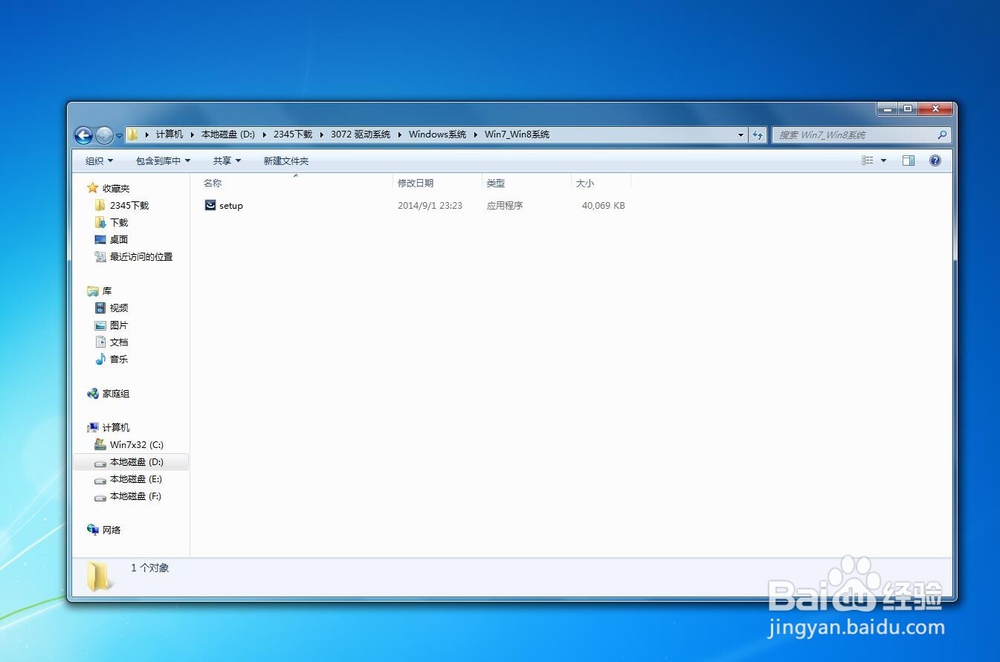The height and width of the screenshot is (662, 1000).
Task: Click the 图片 library icon
Action: pos(100,325)
